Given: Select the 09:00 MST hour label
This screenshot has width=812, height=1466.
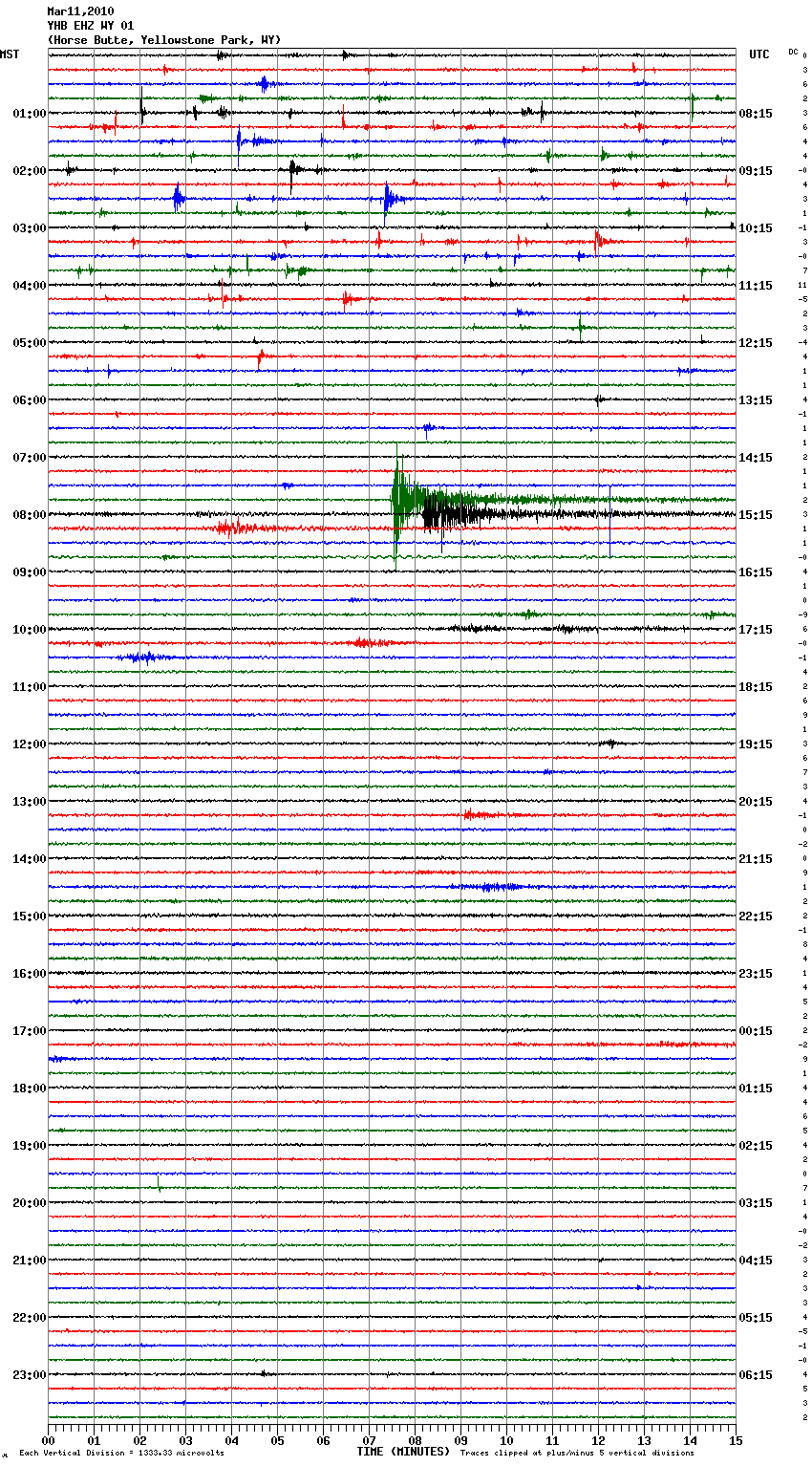Looking at the screenshot, I should click(x=30, y=572).
